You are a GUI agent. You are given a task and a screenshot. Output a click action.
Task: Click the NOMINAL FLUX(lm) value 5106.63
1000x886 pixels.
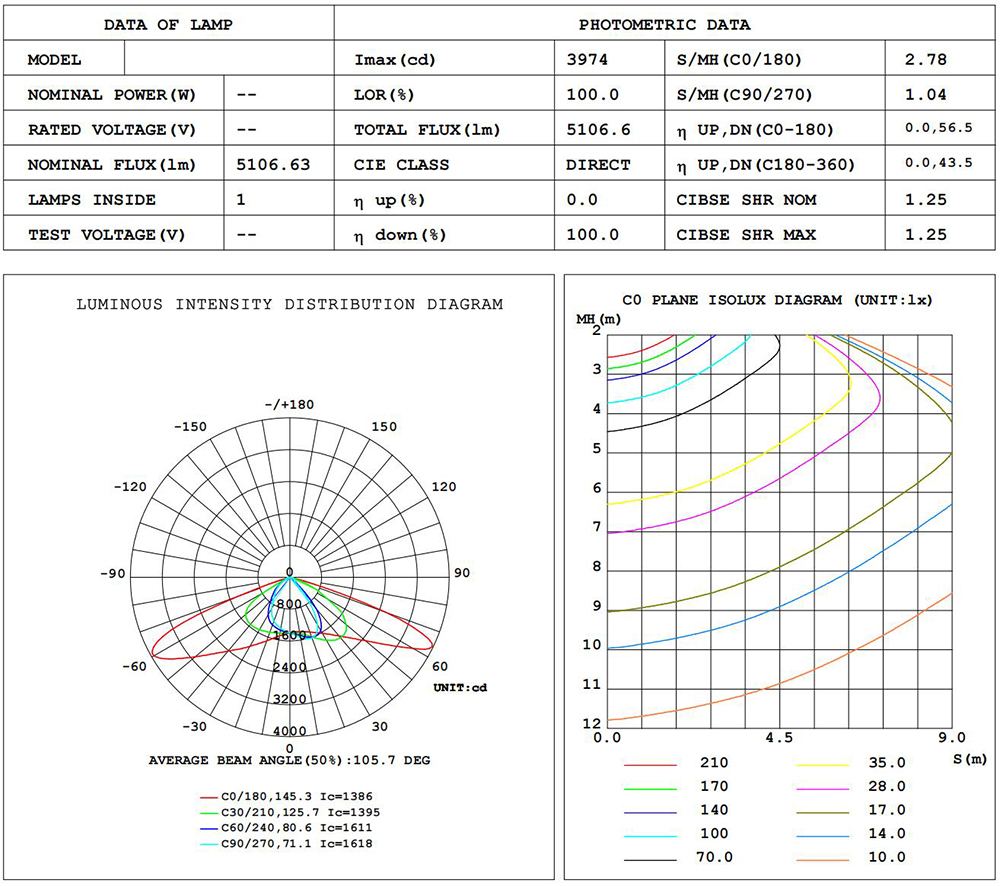pyautogui.click(x=273, y=165)
